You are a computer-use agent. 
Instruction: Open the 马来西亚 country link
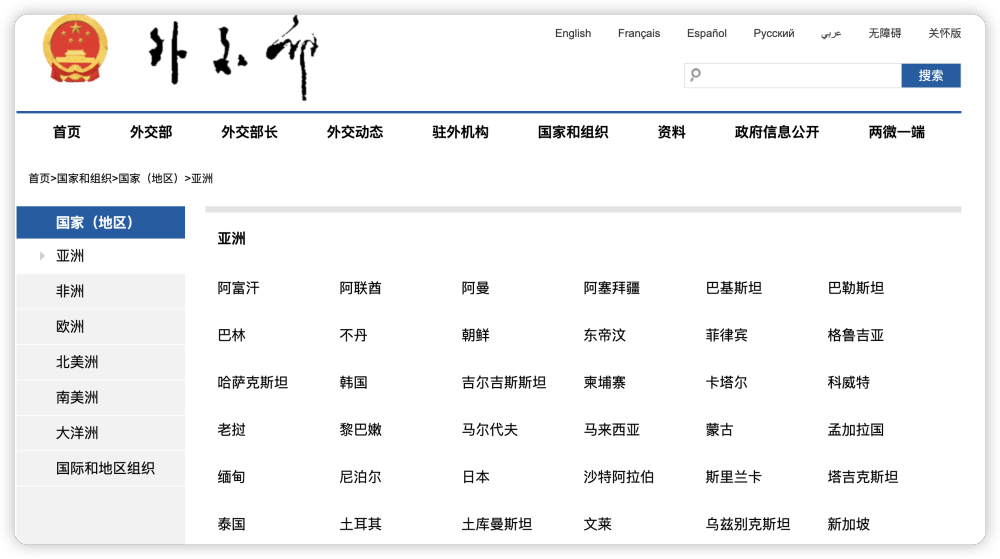coord(612,430)
